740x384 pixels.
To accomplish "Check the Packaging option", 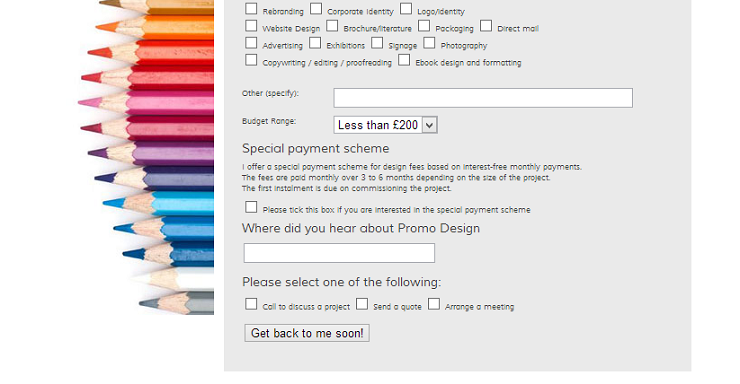I will [424, 25].
